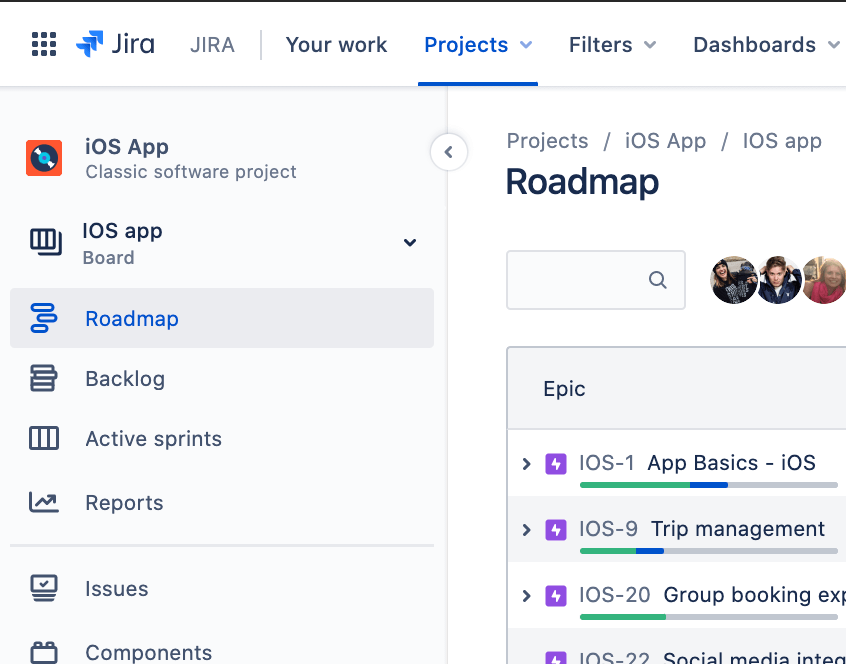This screenshot has height=664, width=846.
Task: Filter by the third user avatar
Action: [x=824, y=280]
